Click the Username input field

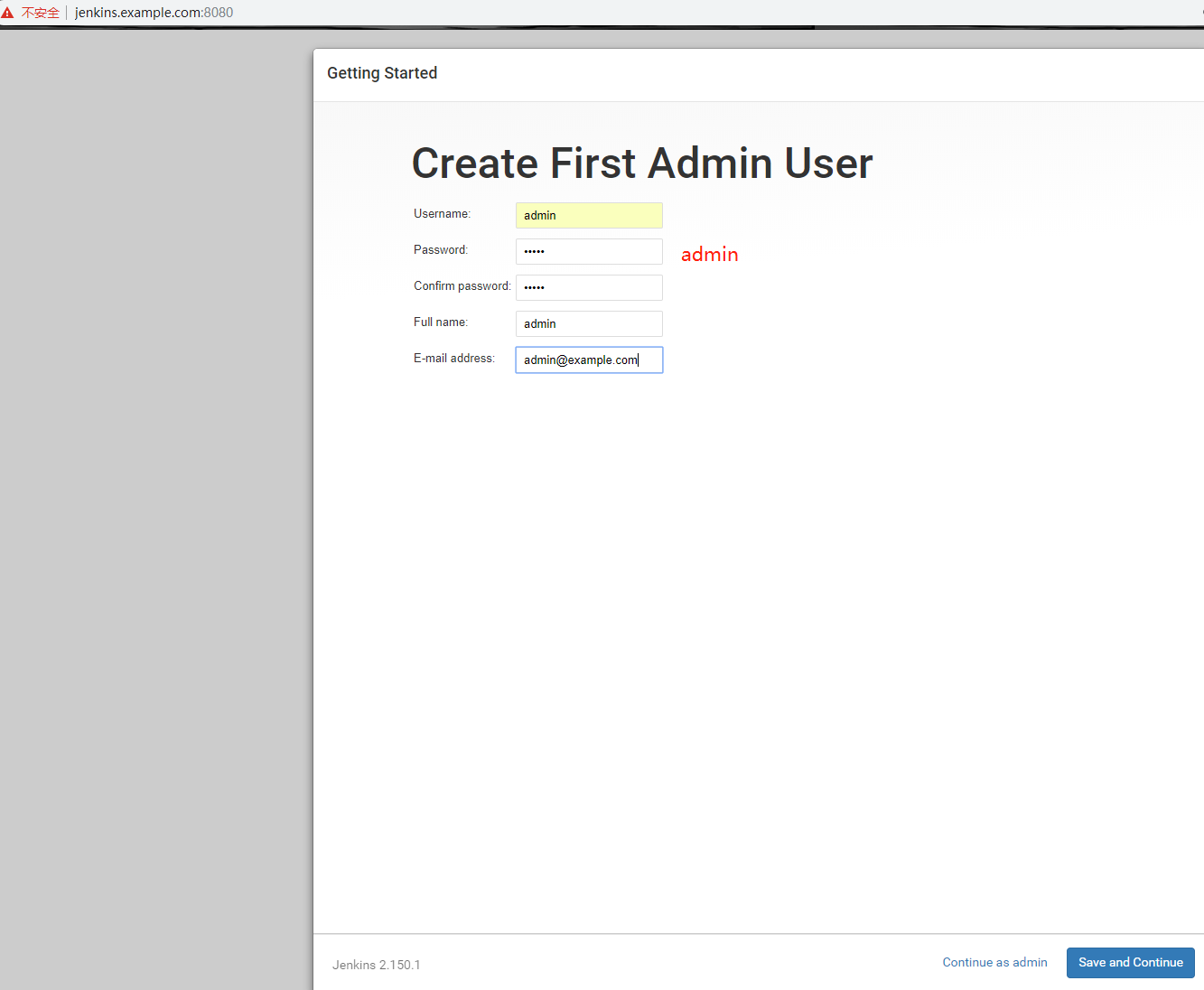click(x=589, y=215)
